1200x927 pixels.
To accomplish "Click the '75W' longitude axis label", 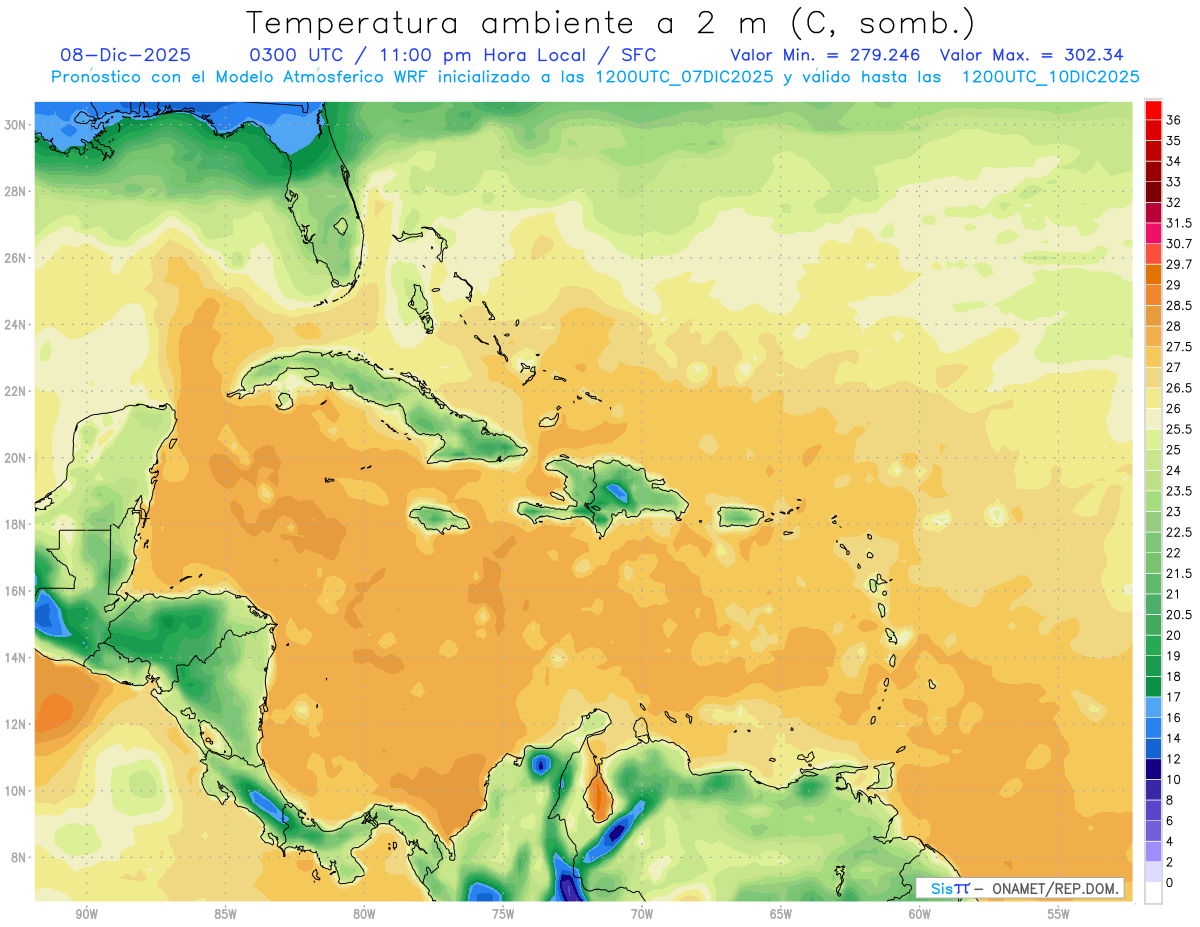I will [503, 914].
